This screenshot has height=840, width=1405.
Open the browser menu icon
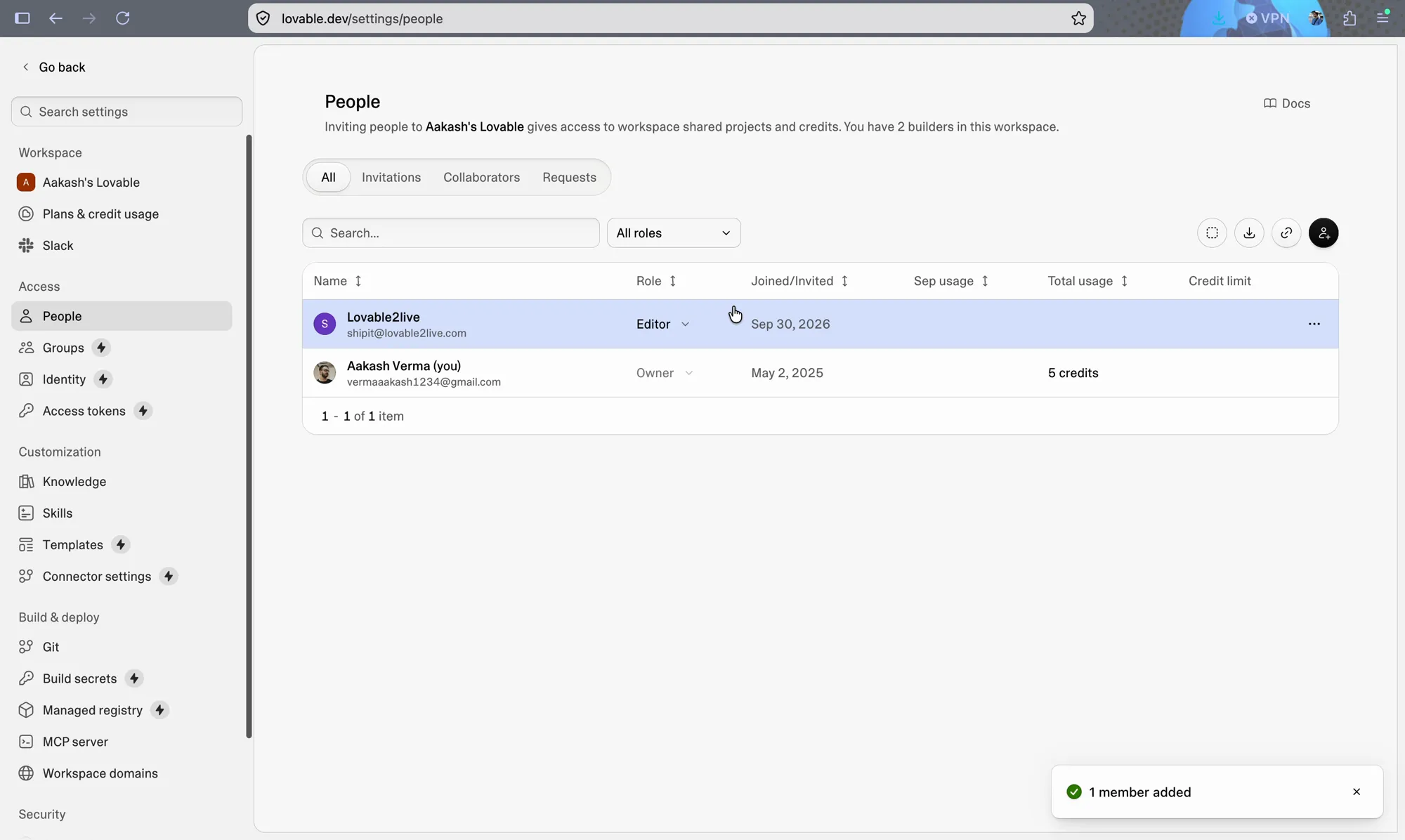pos(1383,18)
